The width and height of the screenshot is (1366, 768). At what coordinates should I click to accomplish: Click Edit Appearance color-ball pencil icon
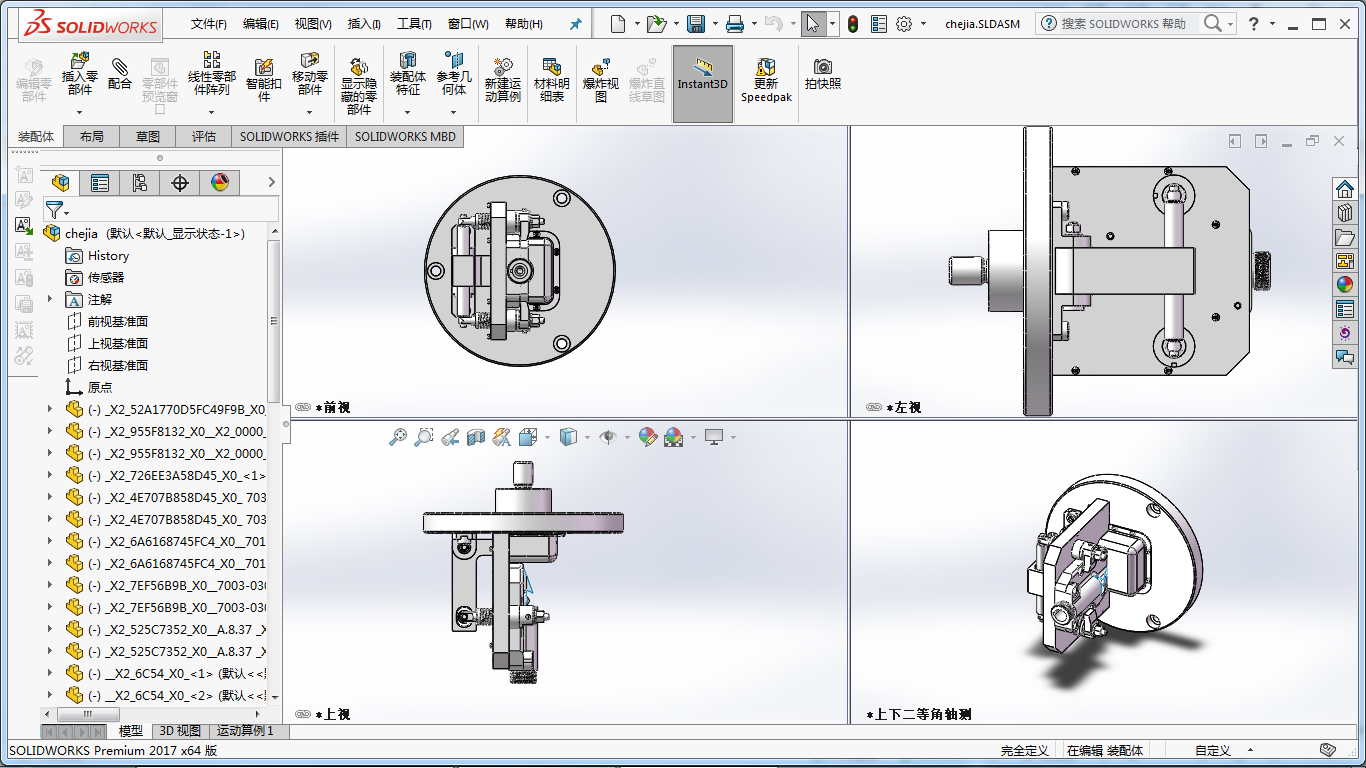(x=648, y=437)
